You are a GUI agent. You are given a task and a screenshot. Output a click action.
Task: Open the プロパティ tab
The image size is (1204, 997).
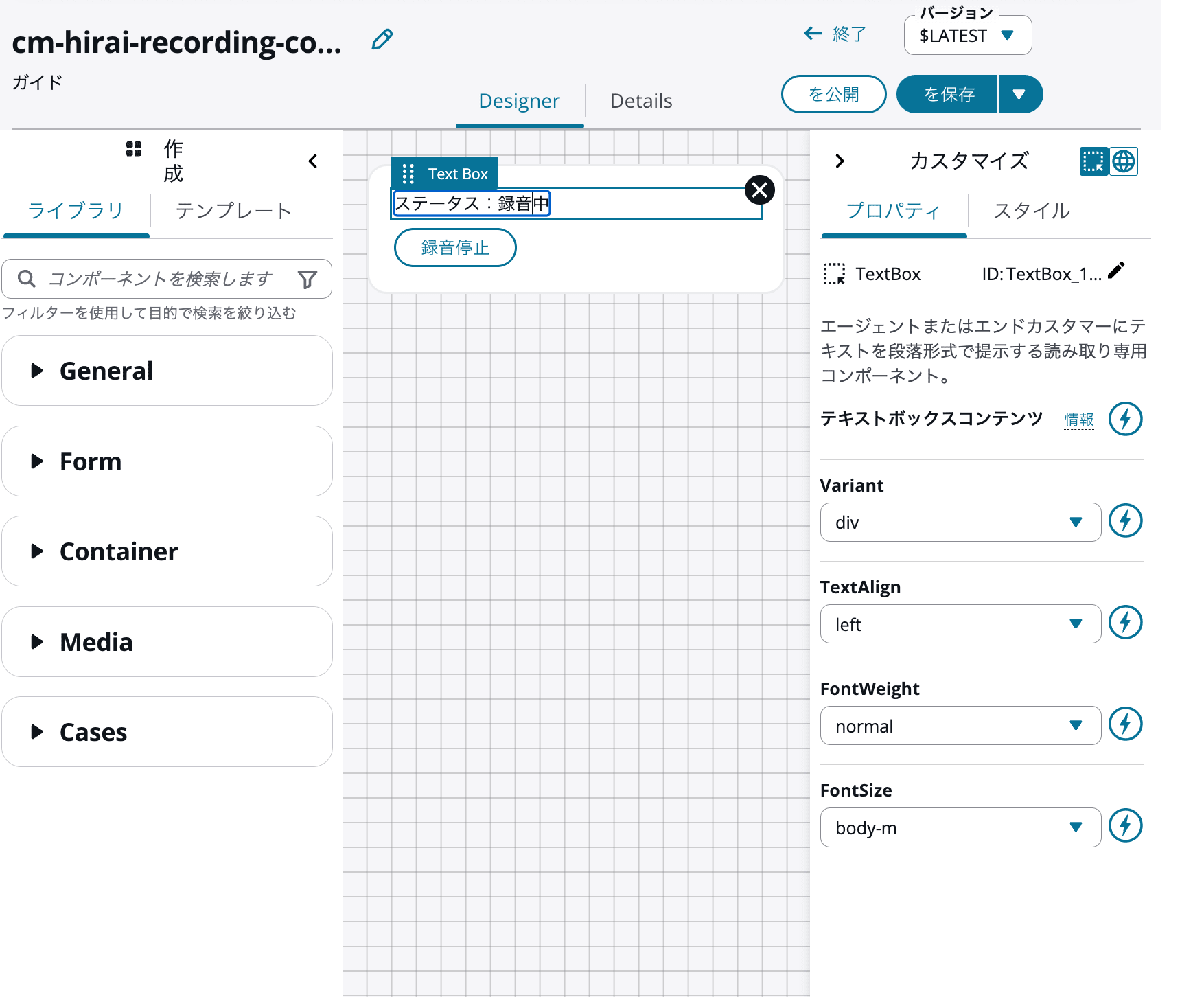click(x=894, y=210)
